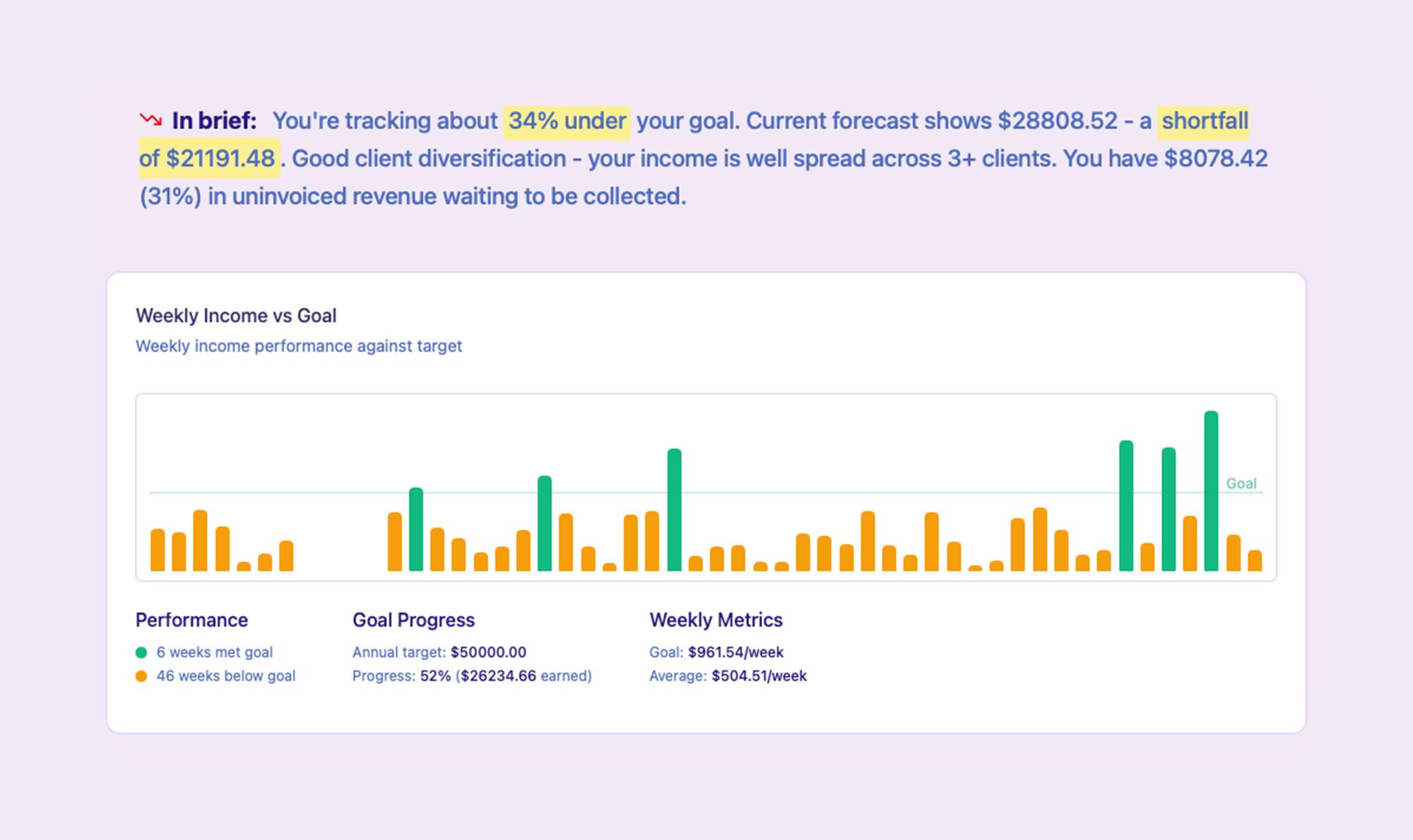This screenshot has height=840, width=1413.
Task: Click the tallest green bar in chart
Action: point(1211,490)
